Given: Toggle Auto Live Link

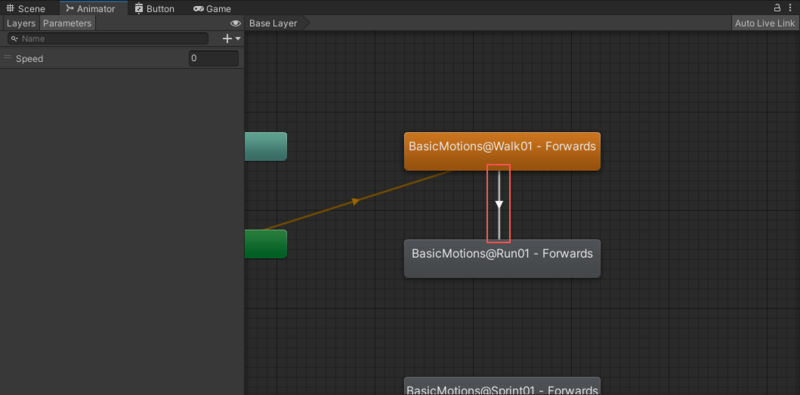Looking at the screenshot, I should click(x=765, y=23).
